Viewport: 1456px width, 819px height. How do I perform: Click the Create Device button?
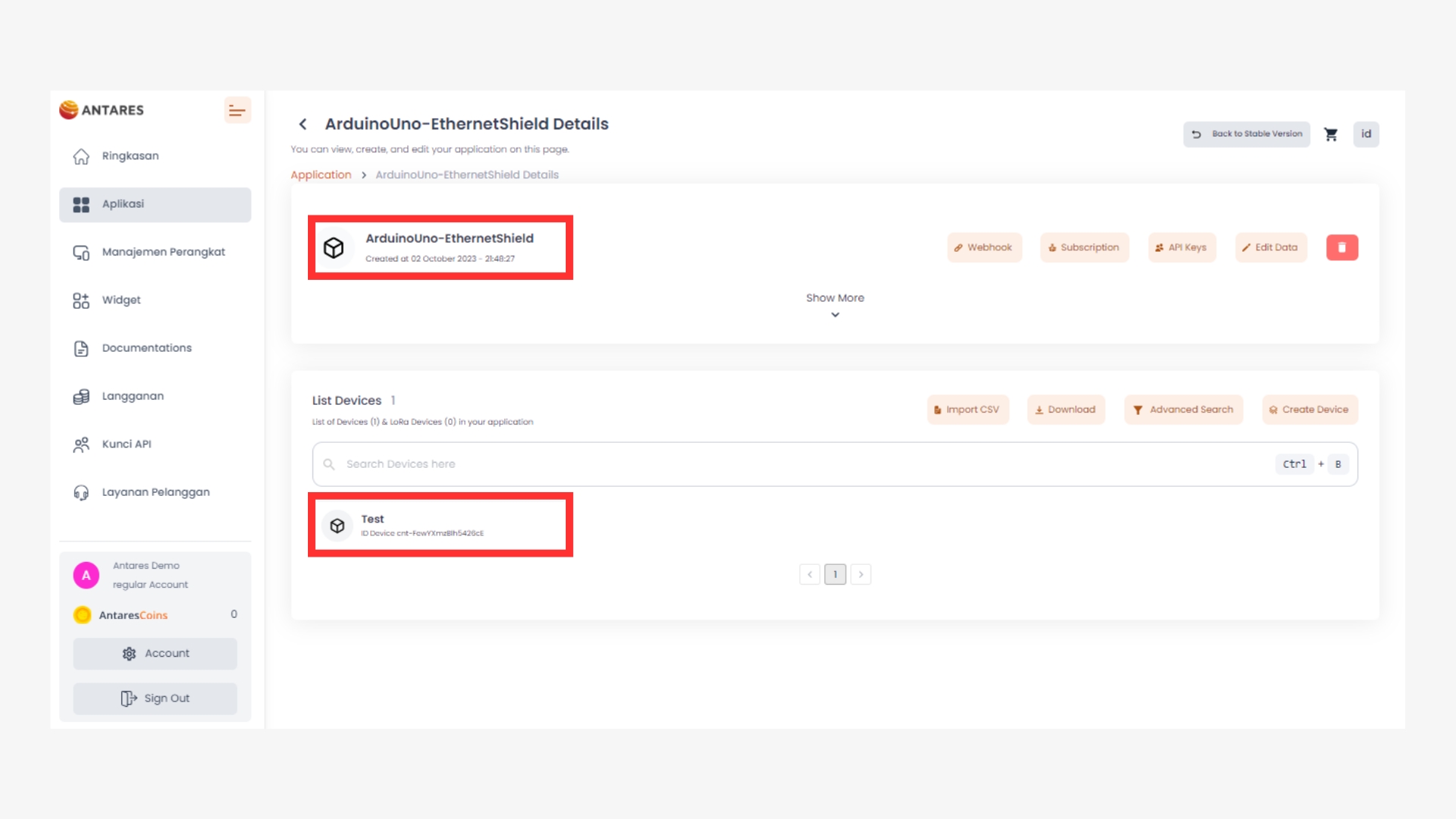click(1310, 409)
